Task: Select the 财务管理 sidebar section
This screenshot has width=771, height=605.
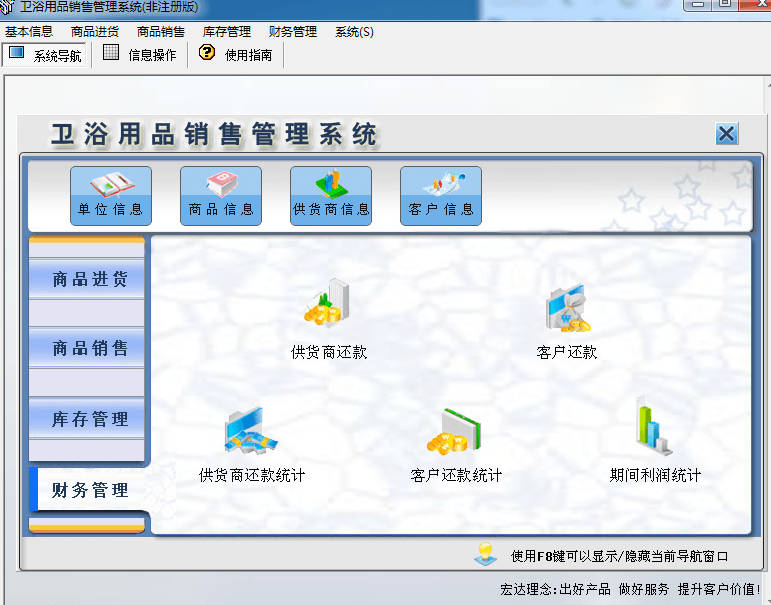Action: (x=89, y=490)
